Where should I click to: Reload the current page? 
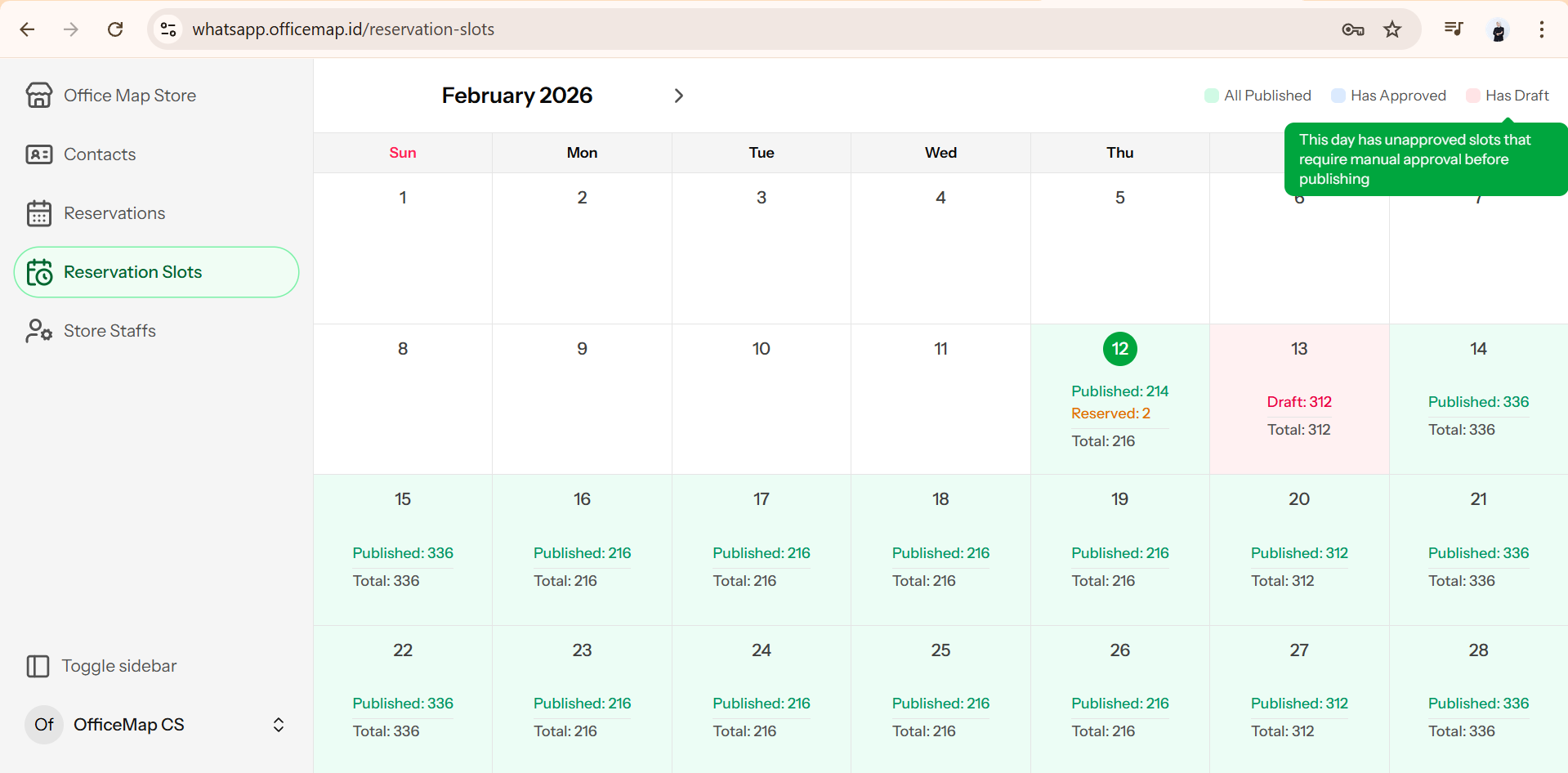115,29
